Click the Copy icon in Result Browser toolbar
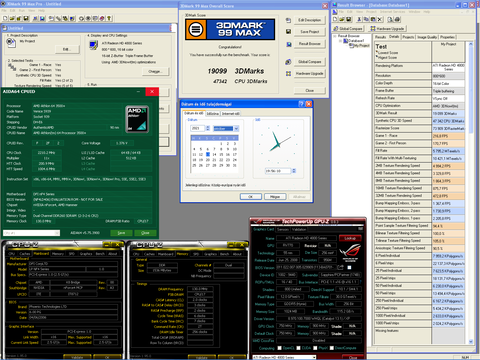This screenshot has width=480, height=360. point(366,19)
